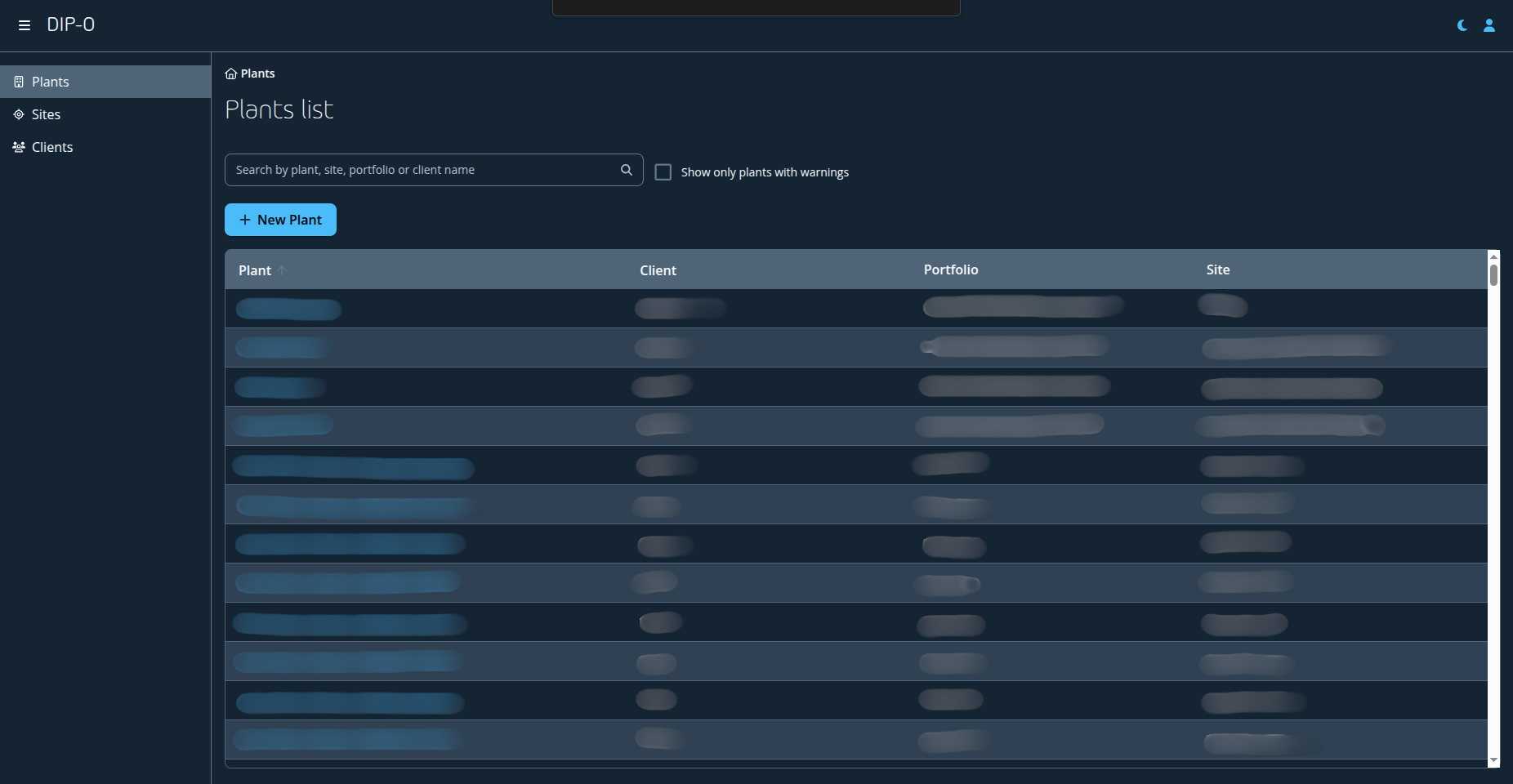Open Sites from the sidebar
1513x784 pixels.
click(46, 114)
